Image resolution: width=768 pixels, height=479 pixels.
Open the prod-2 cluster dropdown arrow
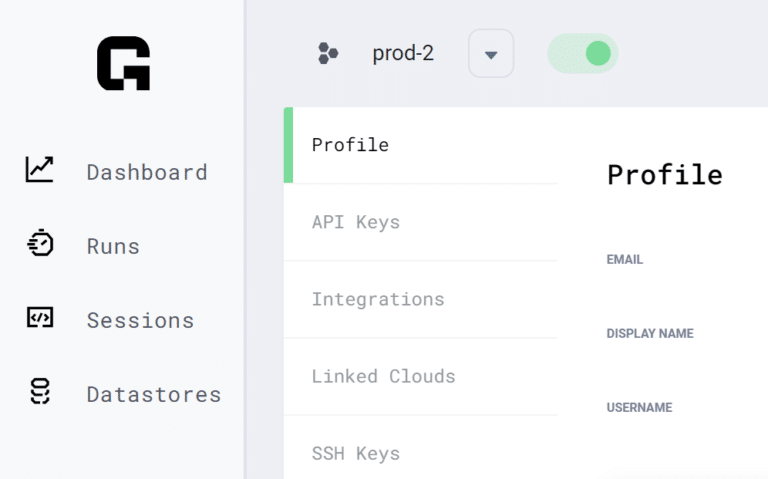click(x=491, y=54)
